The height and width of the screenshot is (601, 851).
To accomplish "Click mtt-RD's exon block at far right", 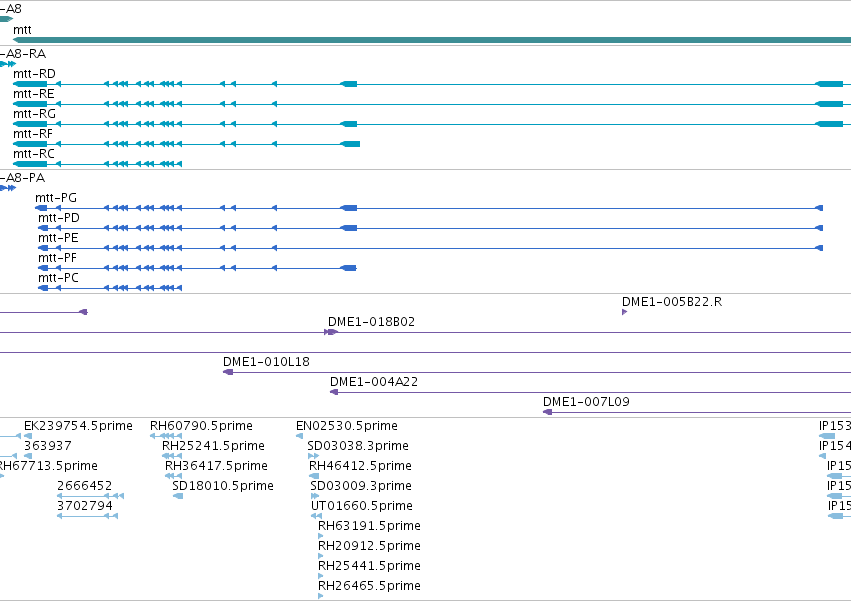I will [x=829, y=84].
